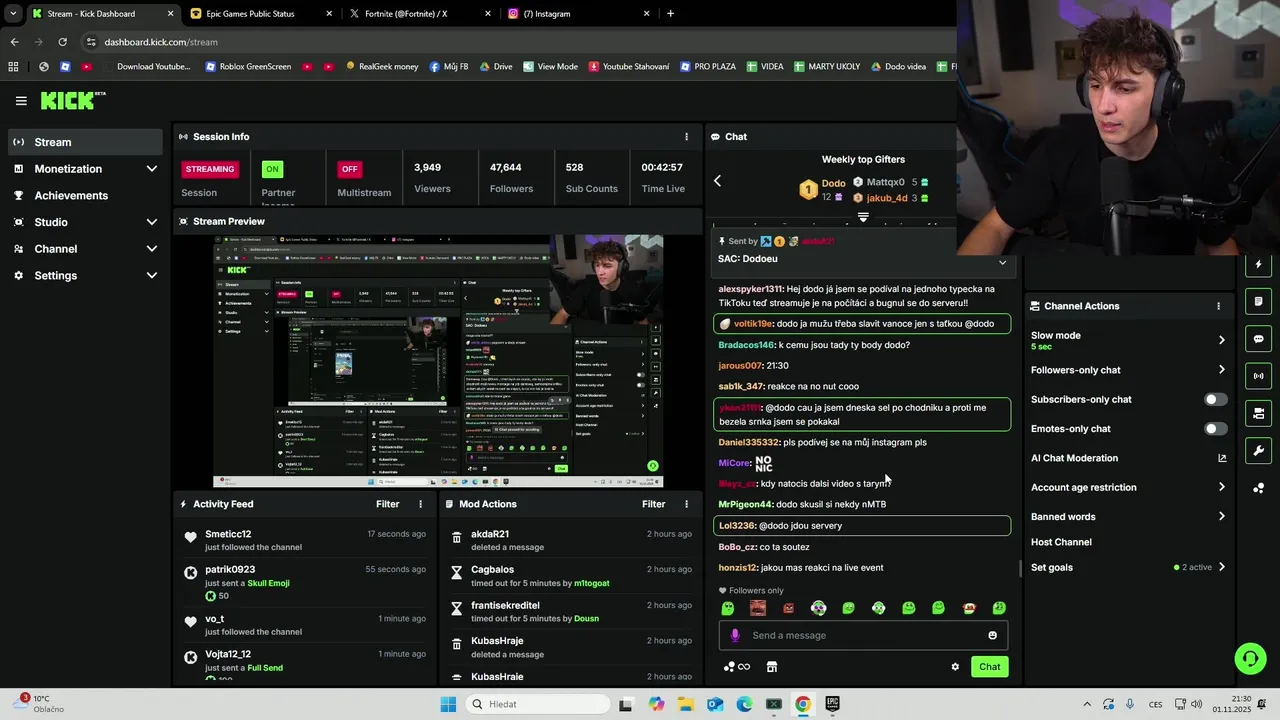Click the wrench widget in right sidebar

[x=1258, y=451]
